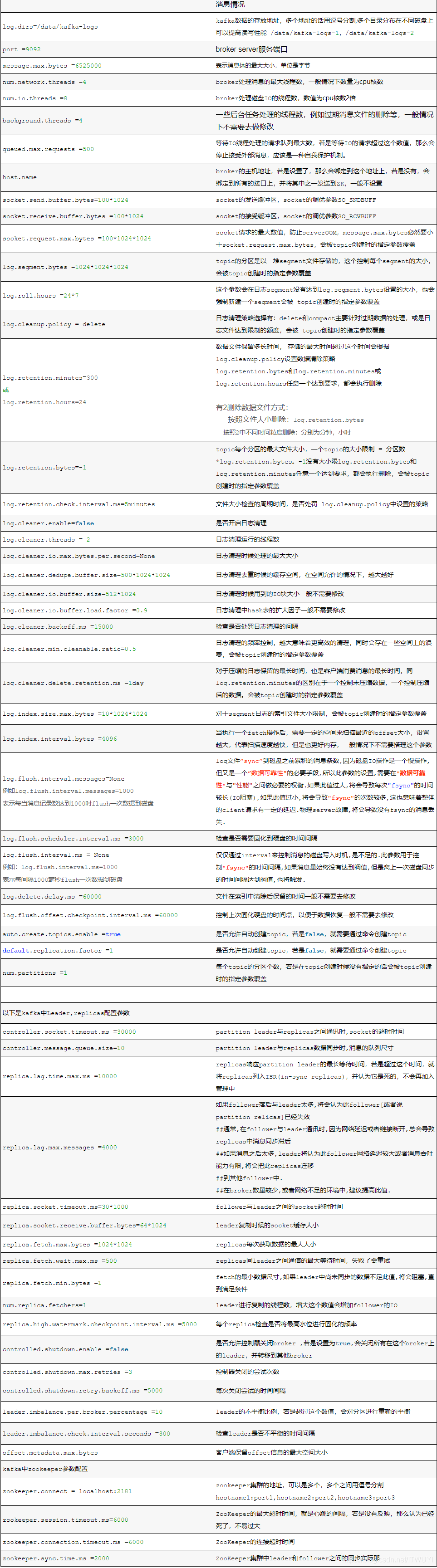Select num.replica.fetchers=1 cell

click(x=107, y=1306)
